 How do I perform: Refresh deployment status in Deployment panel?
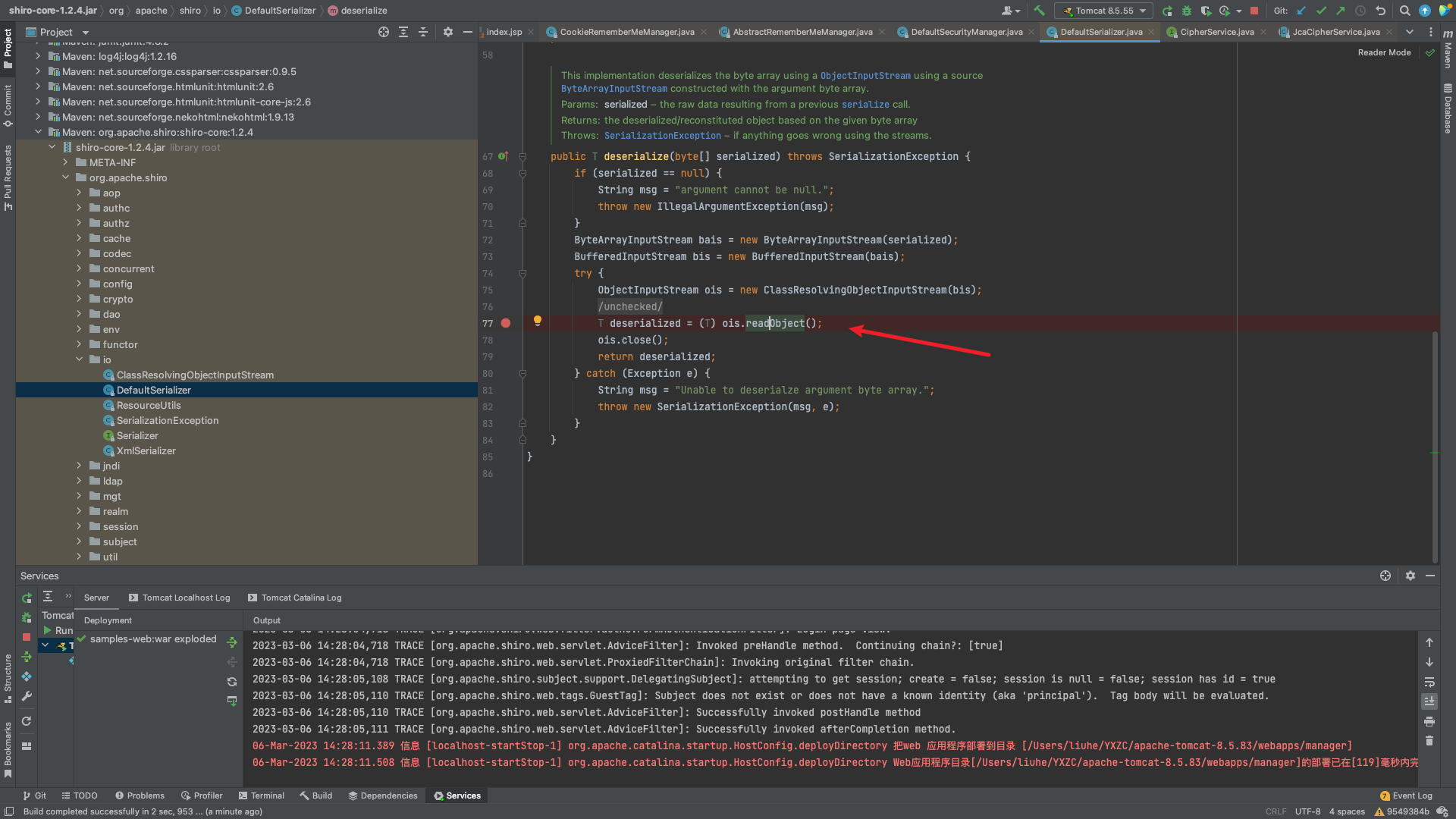[x=232, y=682]
